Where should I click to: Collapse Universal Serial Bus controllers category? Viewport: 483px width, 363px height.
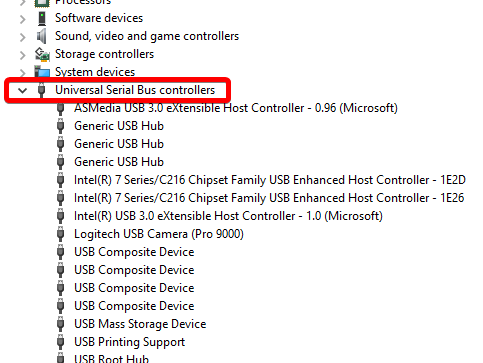[x=22, y=90]
